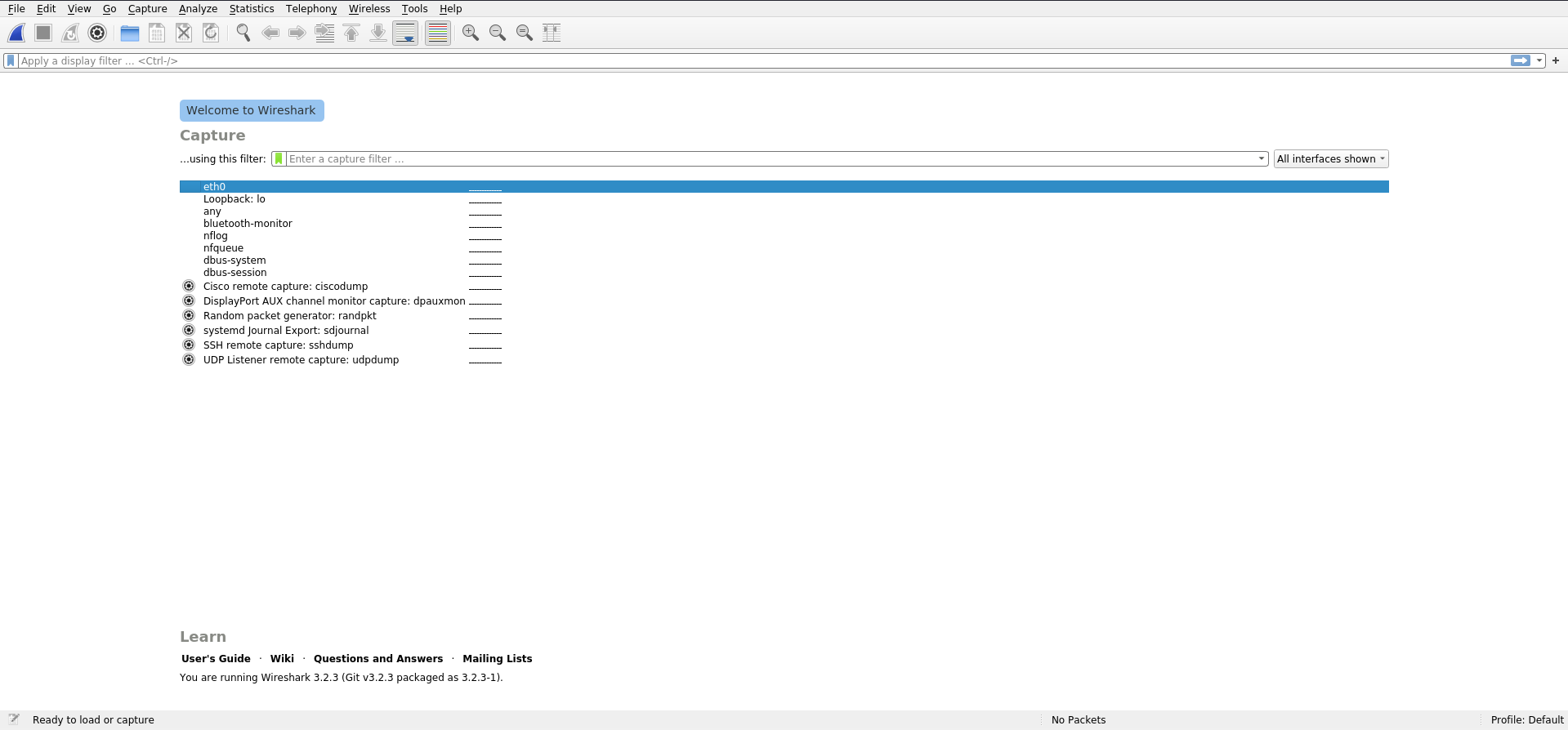The height and width of the screenshot is (730, 1568).
Task: Jump to the first packet
Action: [x=351, y=33]
